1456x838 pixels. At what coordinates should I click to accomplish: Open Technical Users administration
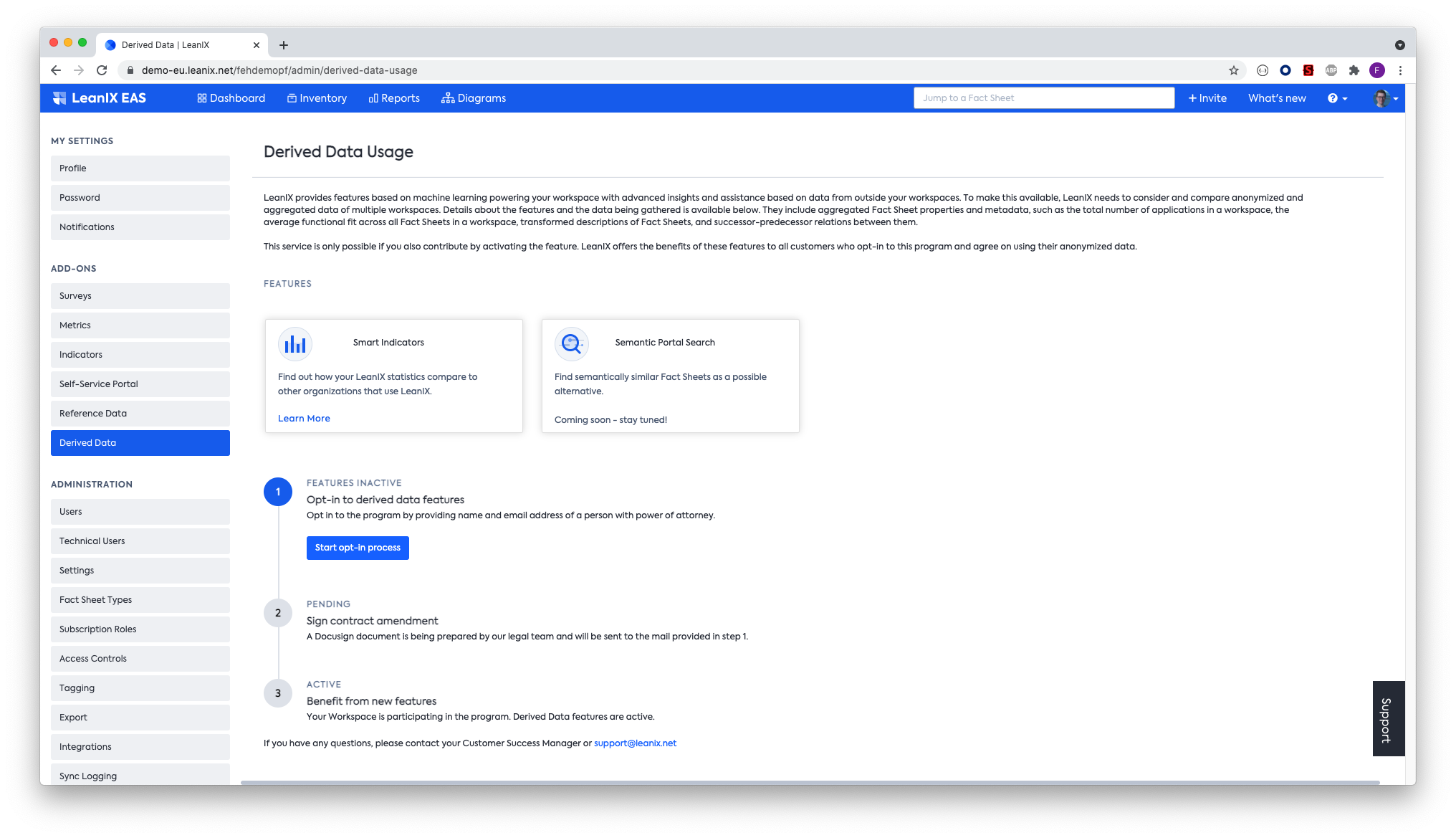tap(140, 541)
